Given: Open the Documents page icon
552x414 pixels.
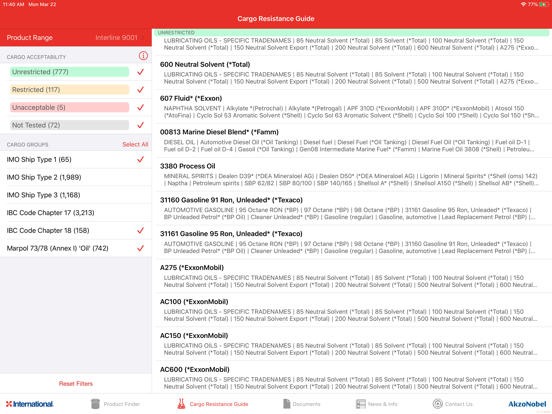Looking at the screenshot, I should 287,404.
